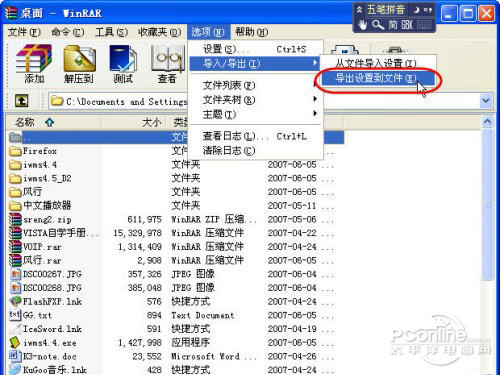Select the GG.txt text file icon
The height and width of the screenshot is (375, 500).
[15, 315]
